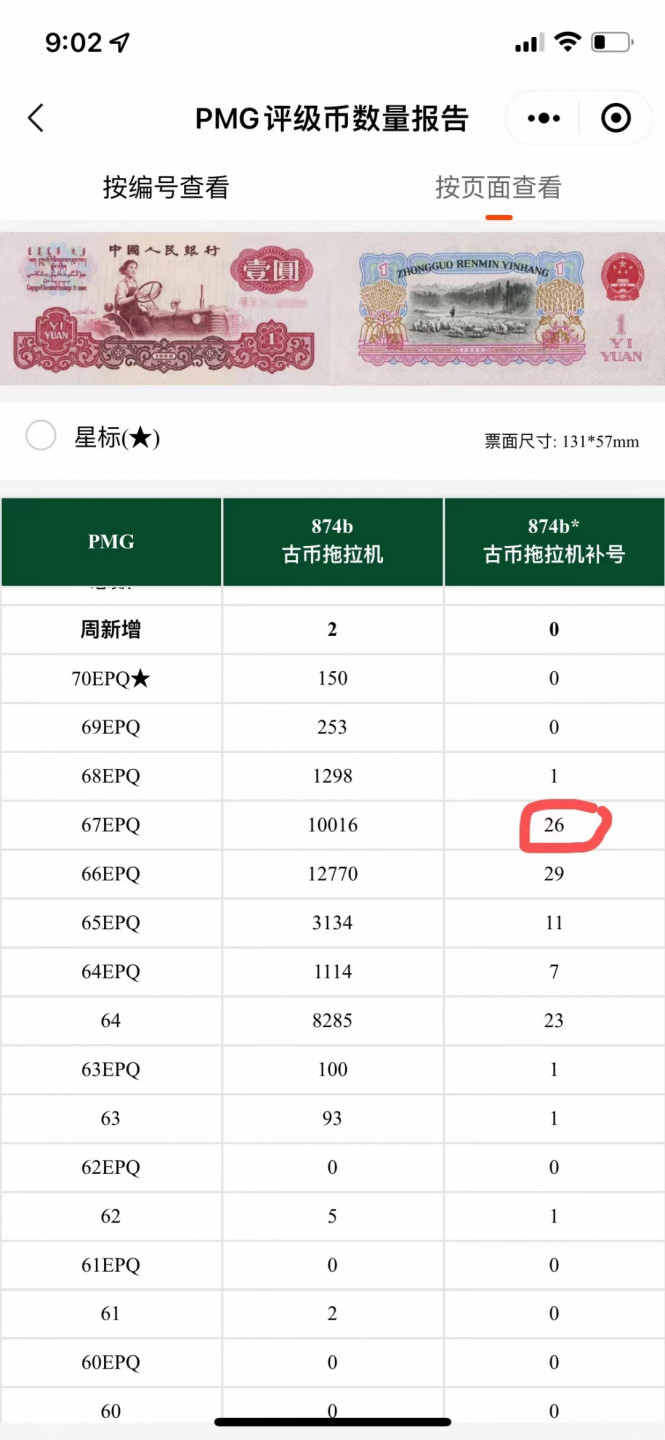Open the front side banknote image

[x=165, y=307]
